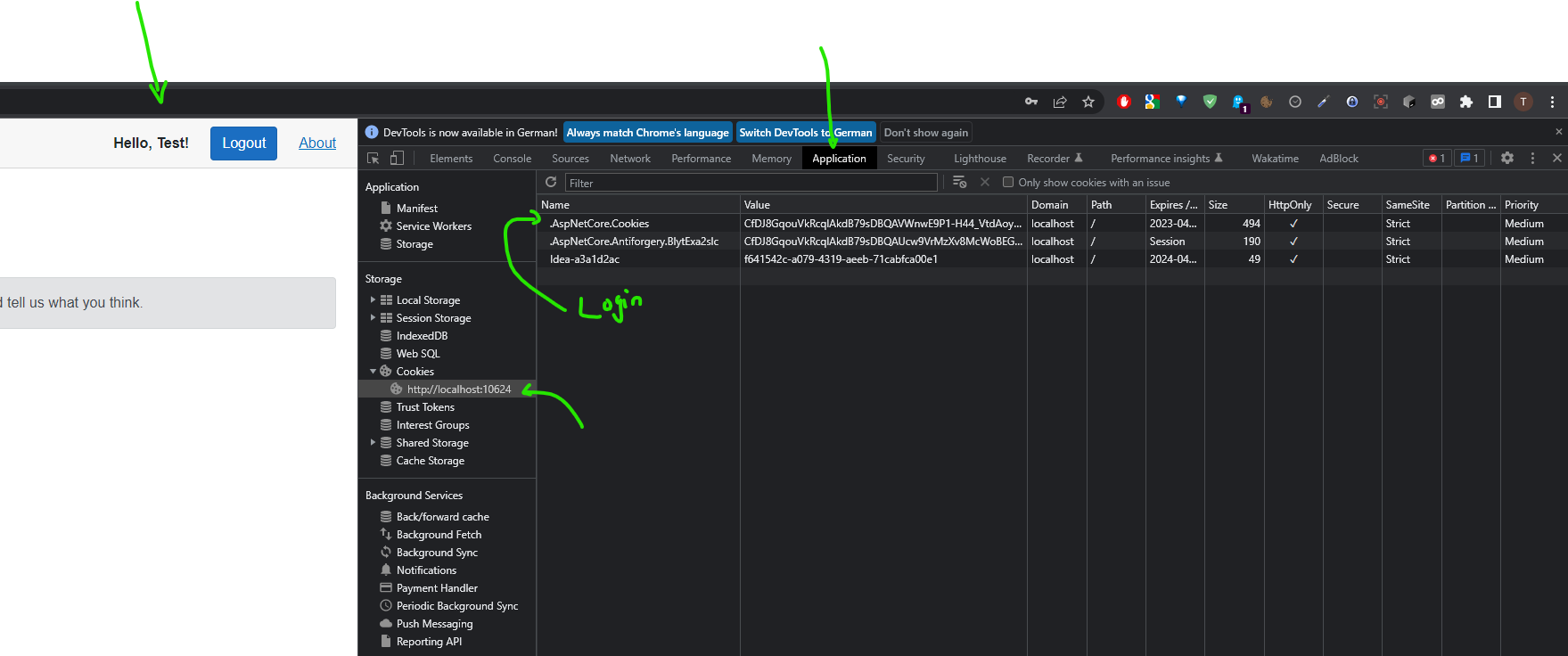Switch to Network tab
This screenshot has height=656, width=1568.
[x=630, y=159]
